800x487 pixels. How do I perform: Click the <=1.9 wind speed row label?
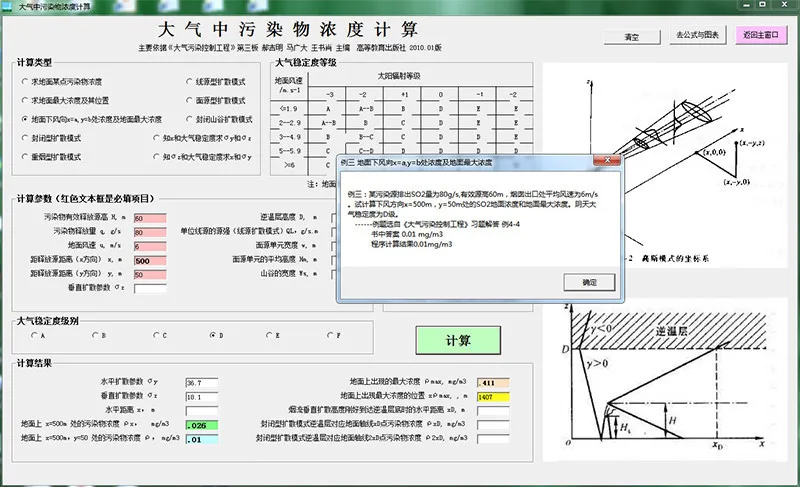288,109
